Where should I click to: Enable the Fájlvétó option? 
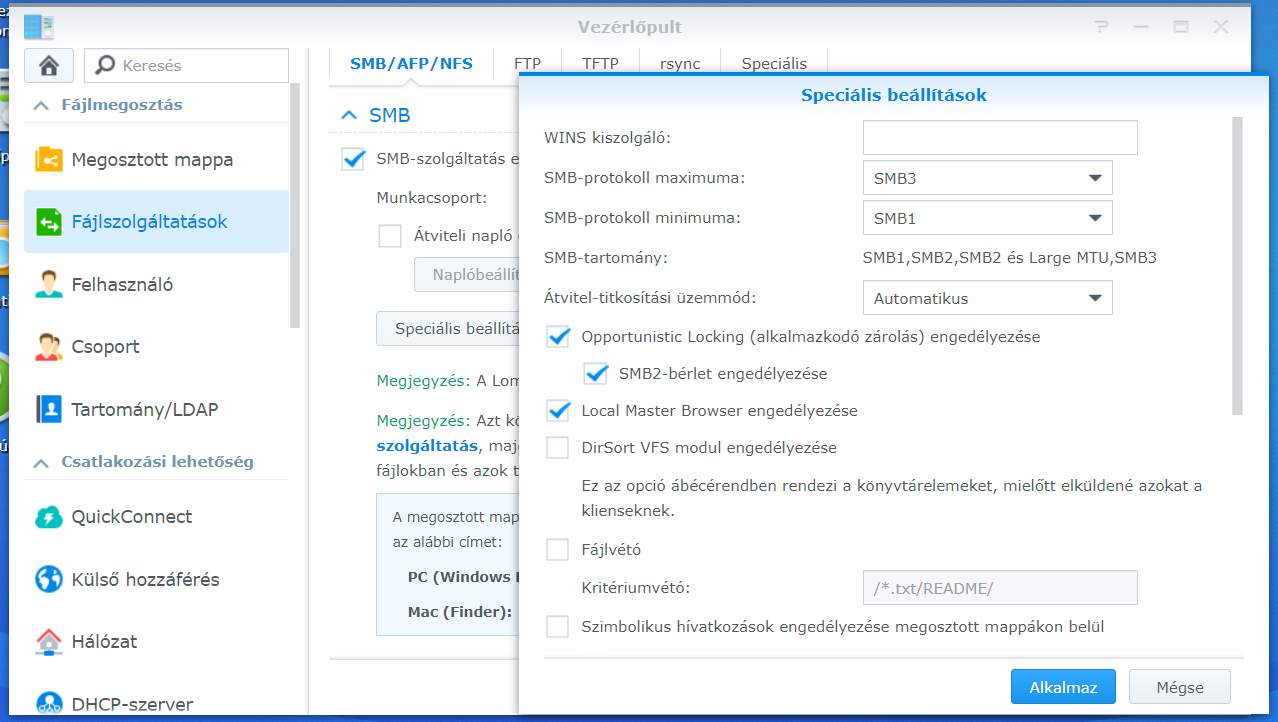[556, 549]
